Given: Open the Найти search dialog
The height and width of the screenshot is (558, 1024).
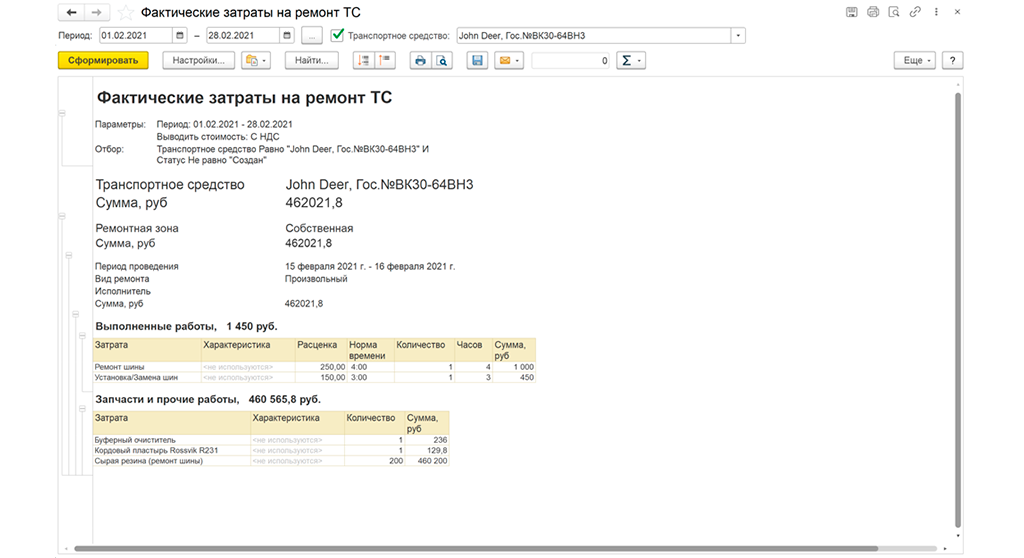Looking at the screenshot, I should click(312, 60).
